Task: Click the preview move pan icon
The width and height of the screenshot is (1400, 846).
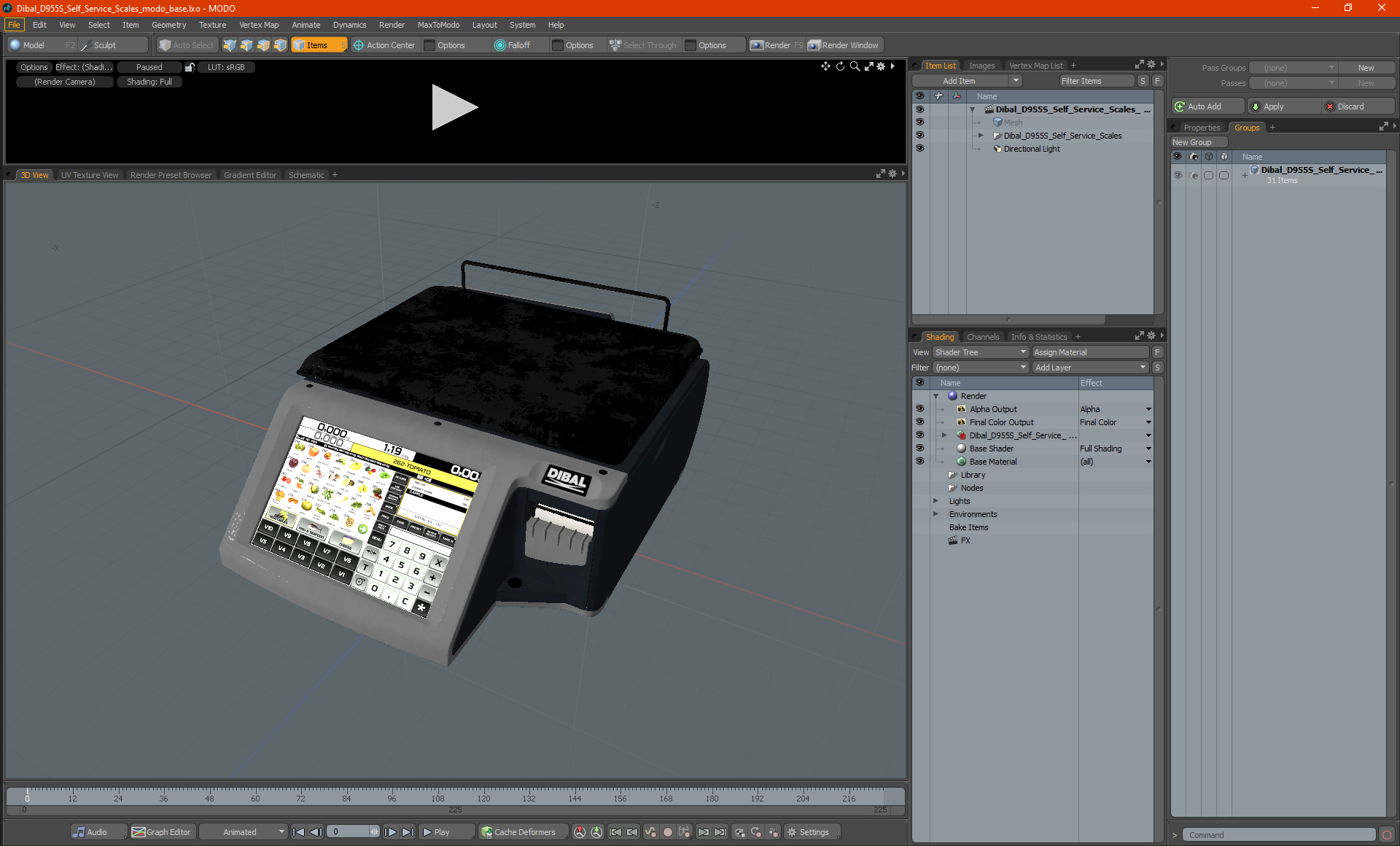Action: [x=825, y=66]
